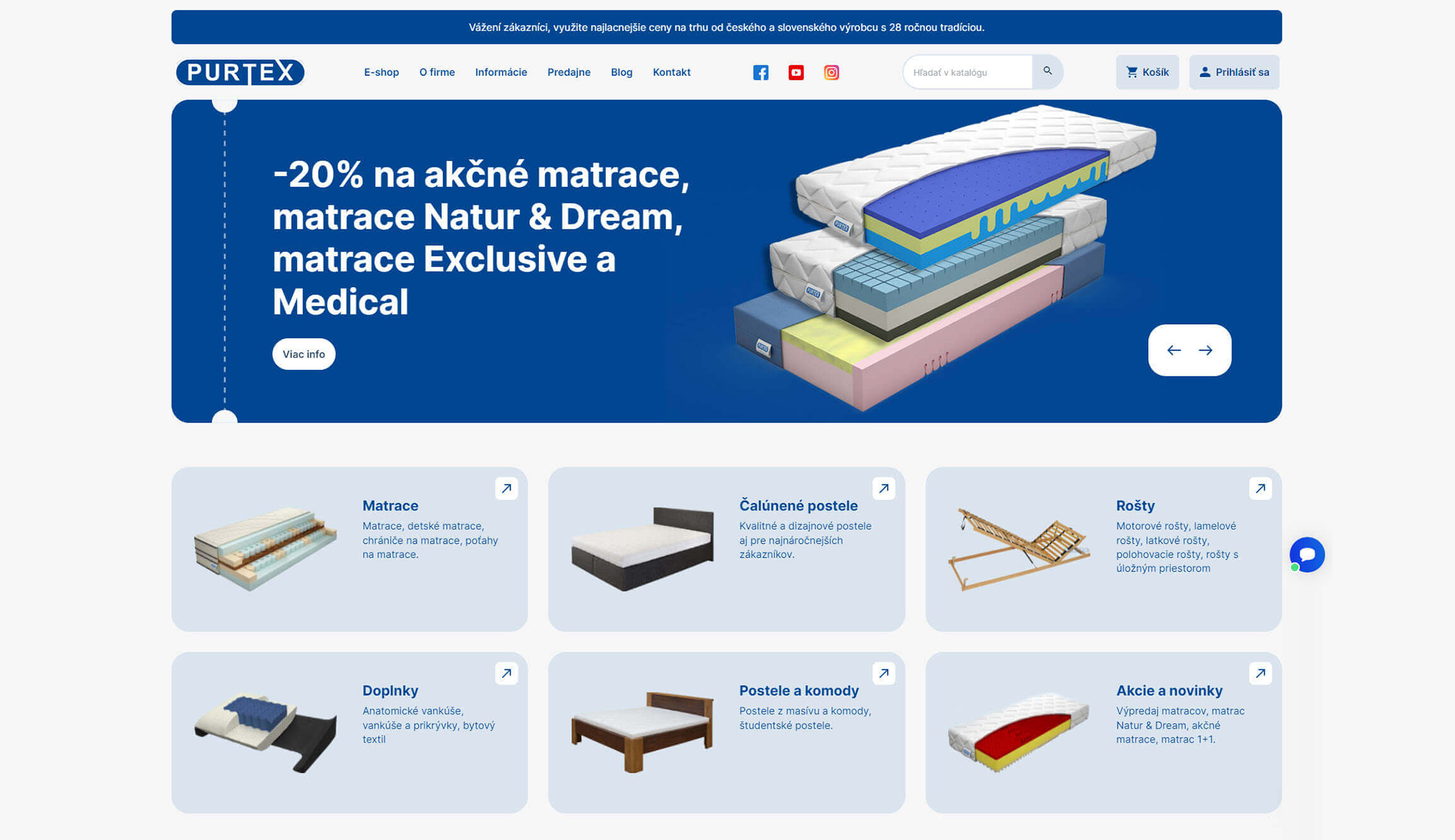This screenshot has width=1455, height=840.
Task: Open the live chat bubble icon
Action: click(1307, 555)
